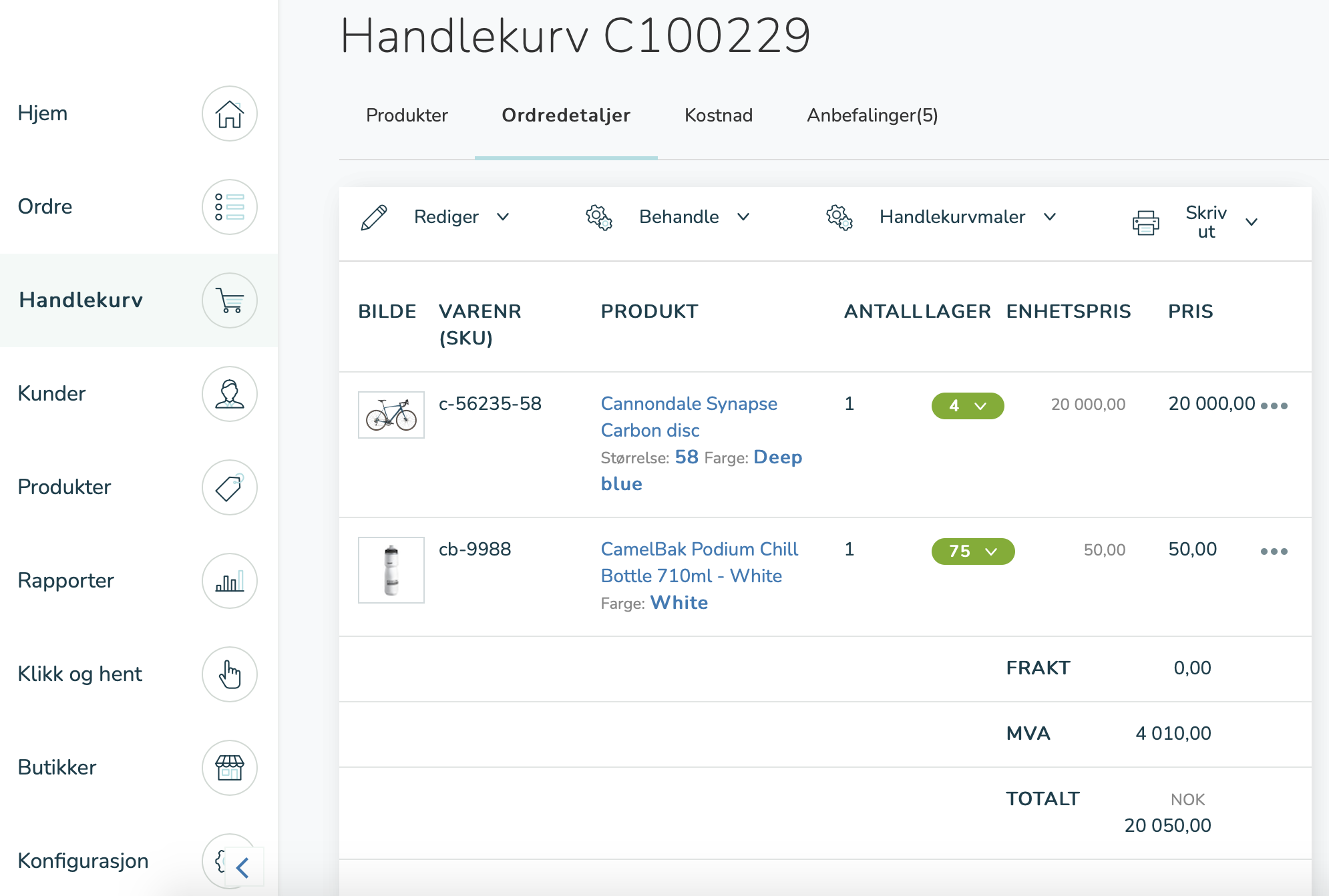Select the Ordredetaljer tab
Viewport: 1329px width, 896px height.
tap(566, 116)
